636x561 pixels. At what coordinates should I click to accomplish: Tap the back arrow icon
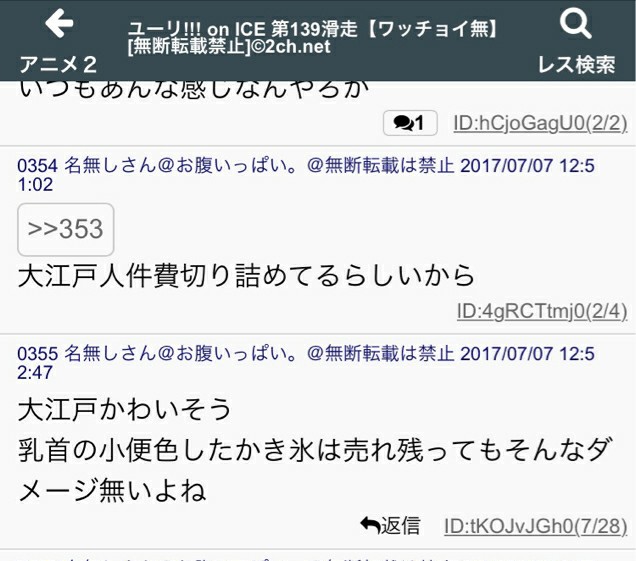[x=59, y=23]
